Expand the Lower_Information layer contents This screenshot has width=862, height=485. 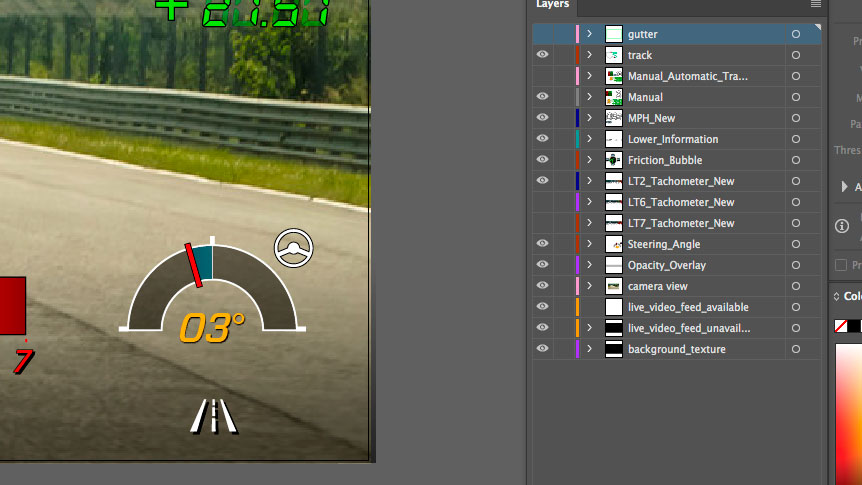pos(590,139)
